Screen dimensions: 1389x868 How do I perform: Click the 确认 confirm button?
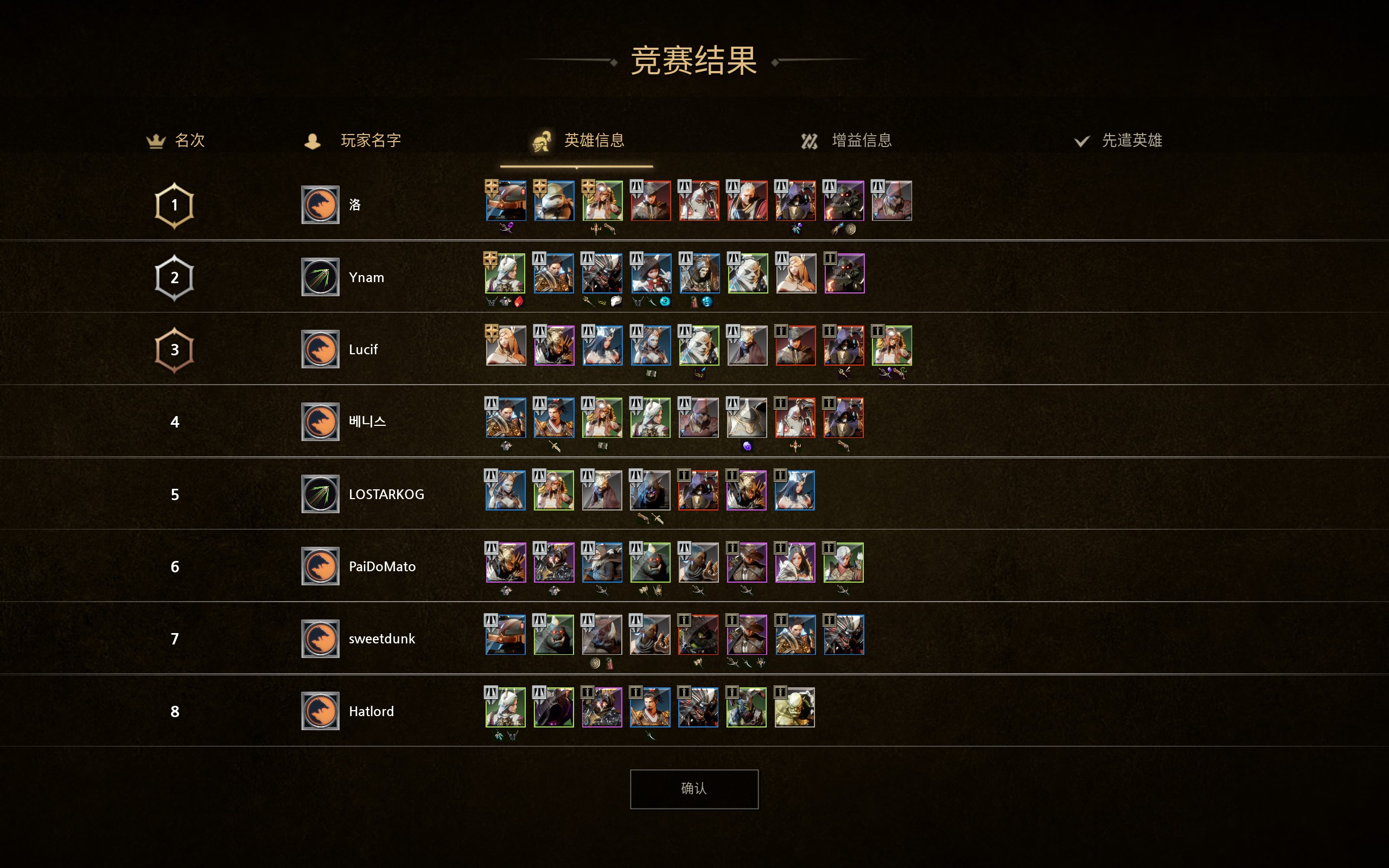pos(694,789)
